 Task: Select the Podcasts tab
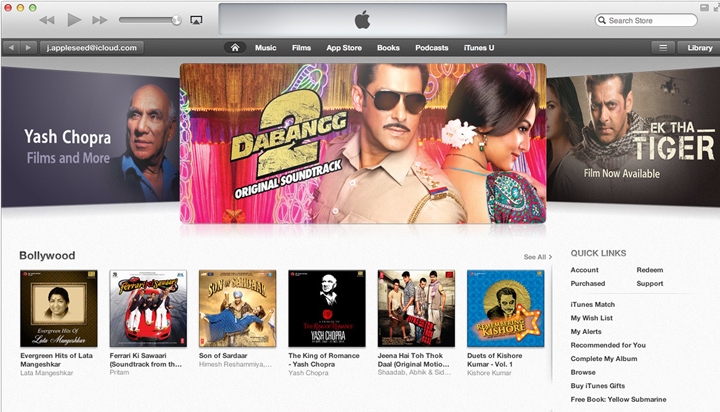coord(432,48)
